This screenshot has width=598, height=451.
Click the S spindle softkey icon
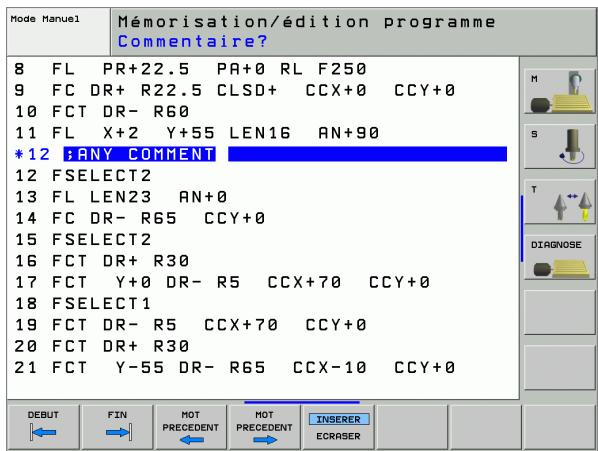point(559,146)
